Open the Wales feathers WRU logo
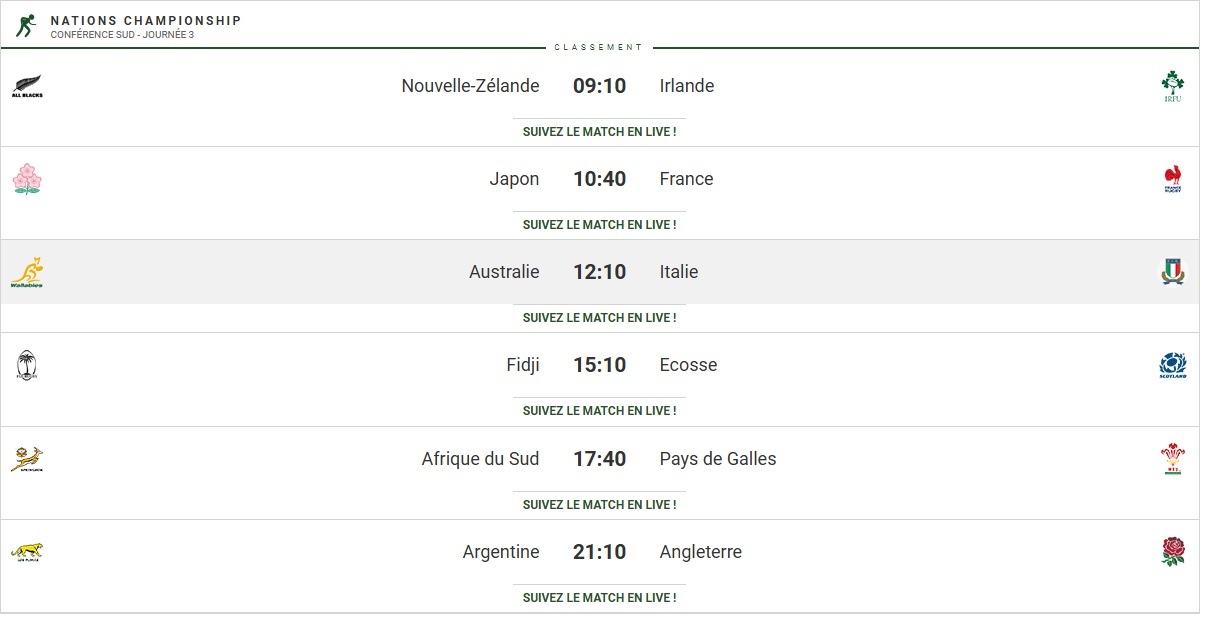Image resolution: width=1209 pixels, height=622 pixels. click(x=1172, y=459)
